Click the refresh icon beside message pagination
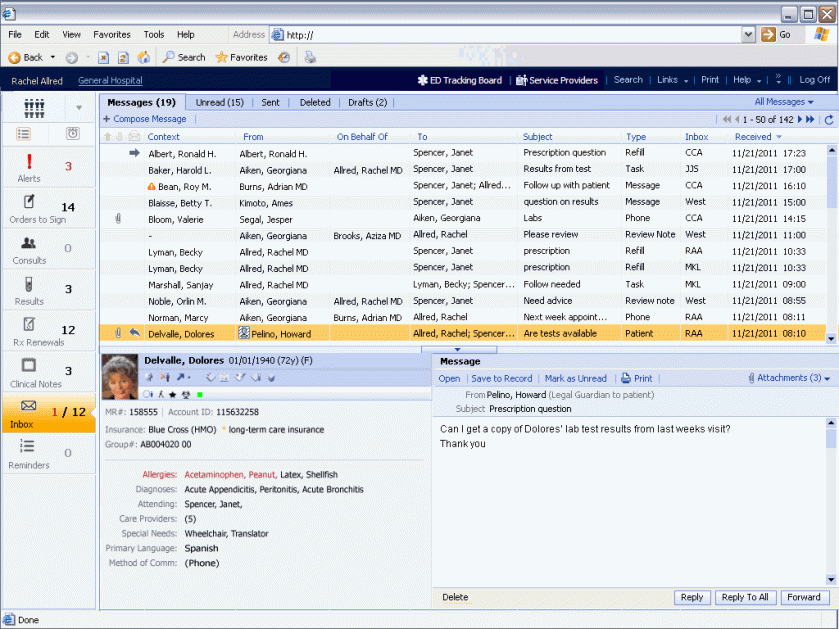 pos(828,120)
